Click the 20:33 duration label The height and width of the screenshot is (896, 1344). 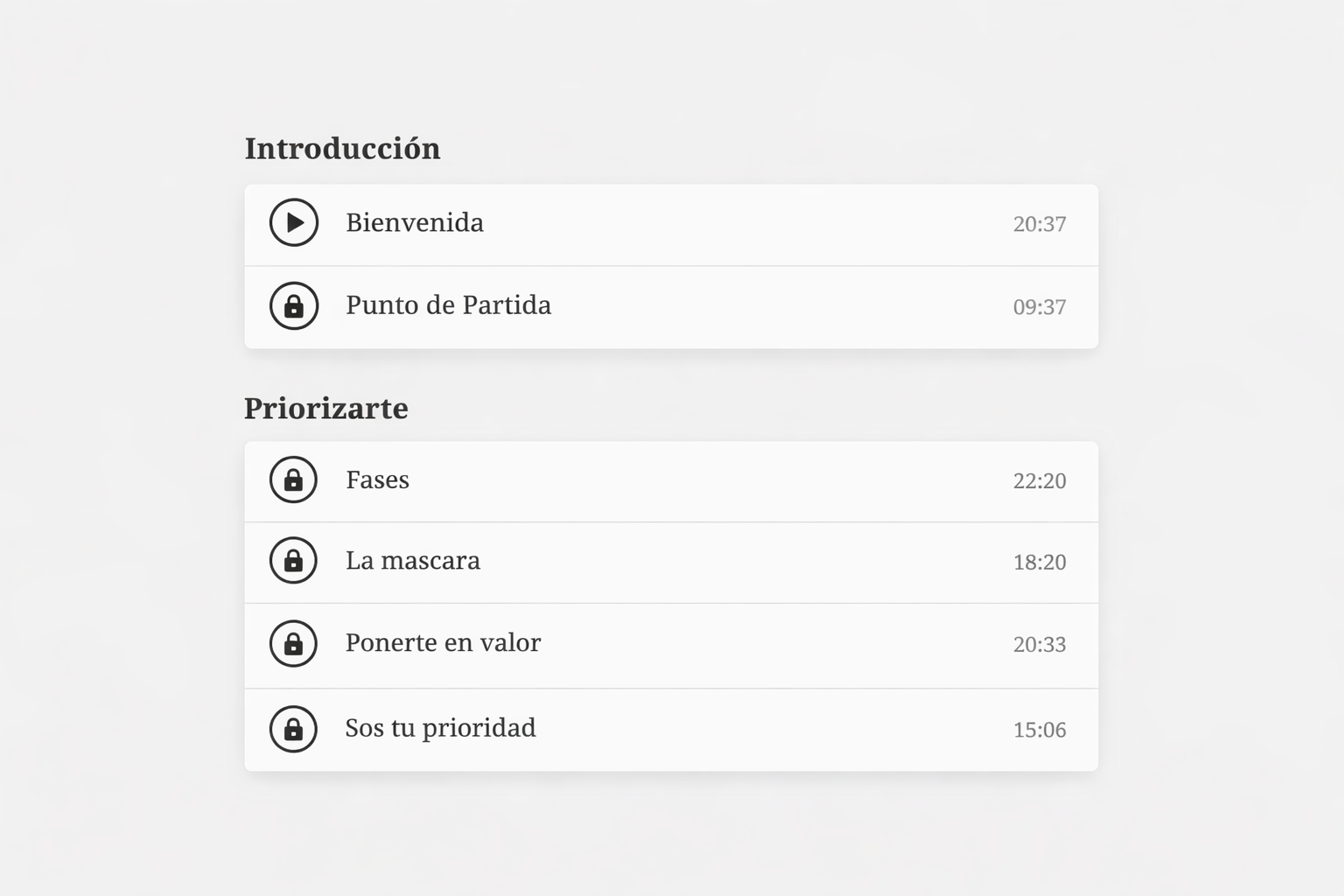tap(1039, 644)
